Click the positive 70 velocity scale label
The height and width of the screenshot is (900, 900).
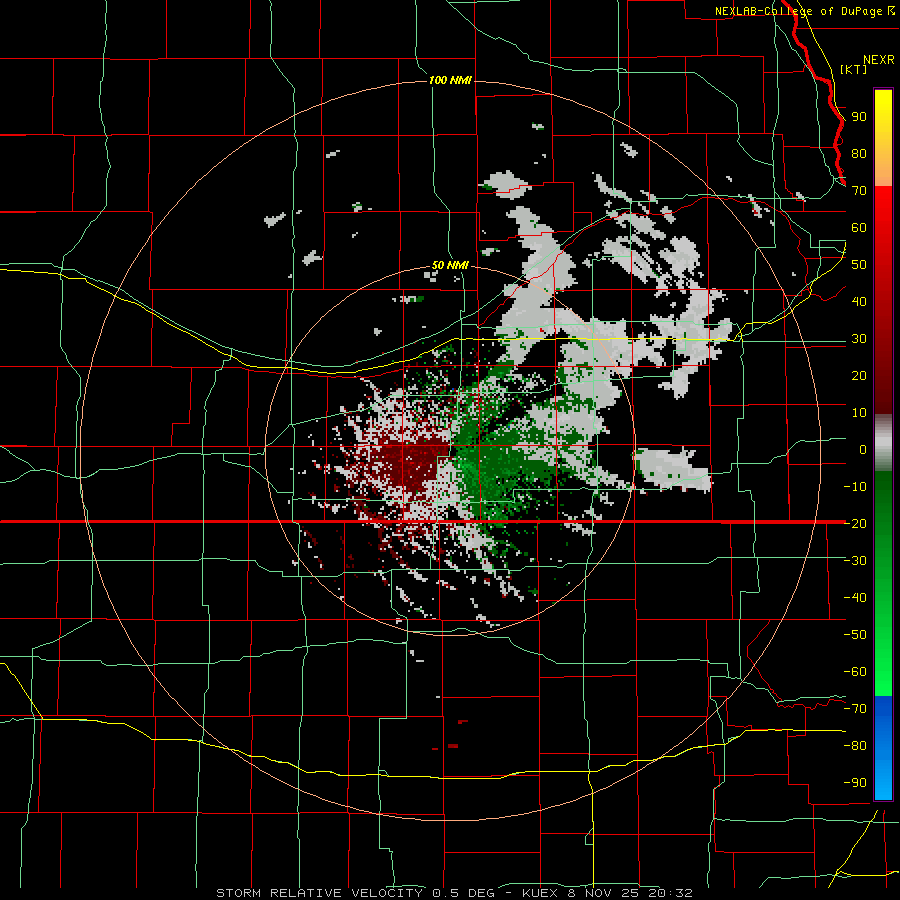(859, 191)
